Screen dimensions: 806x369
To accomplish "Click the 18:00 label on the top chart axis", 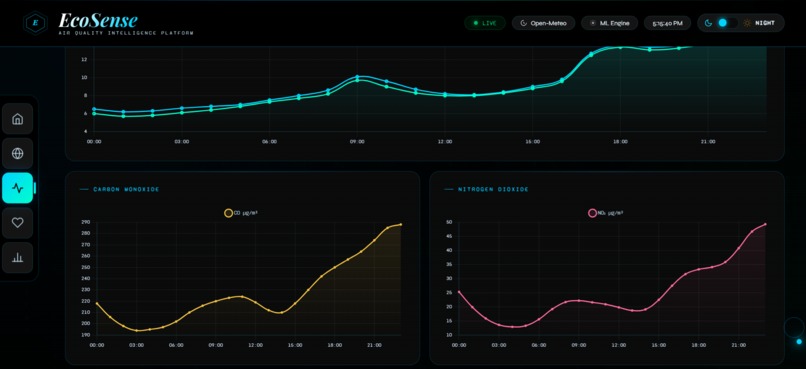I will click(620, 141).
